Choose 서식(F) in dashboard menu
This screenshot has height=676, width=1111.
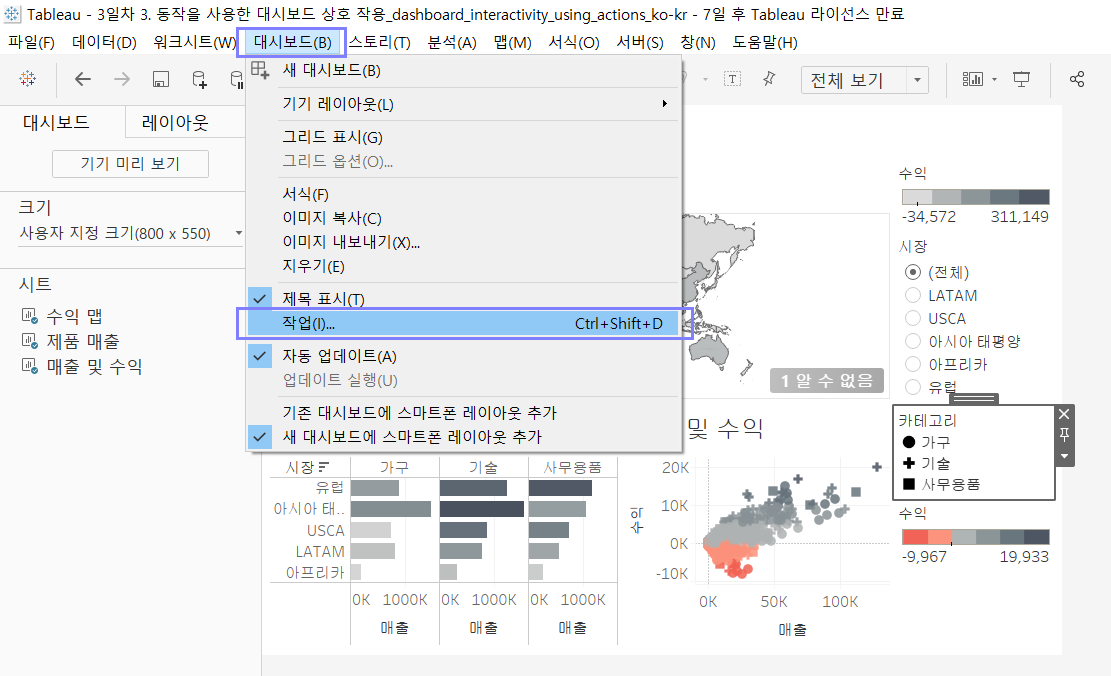(x=463, y=193)
